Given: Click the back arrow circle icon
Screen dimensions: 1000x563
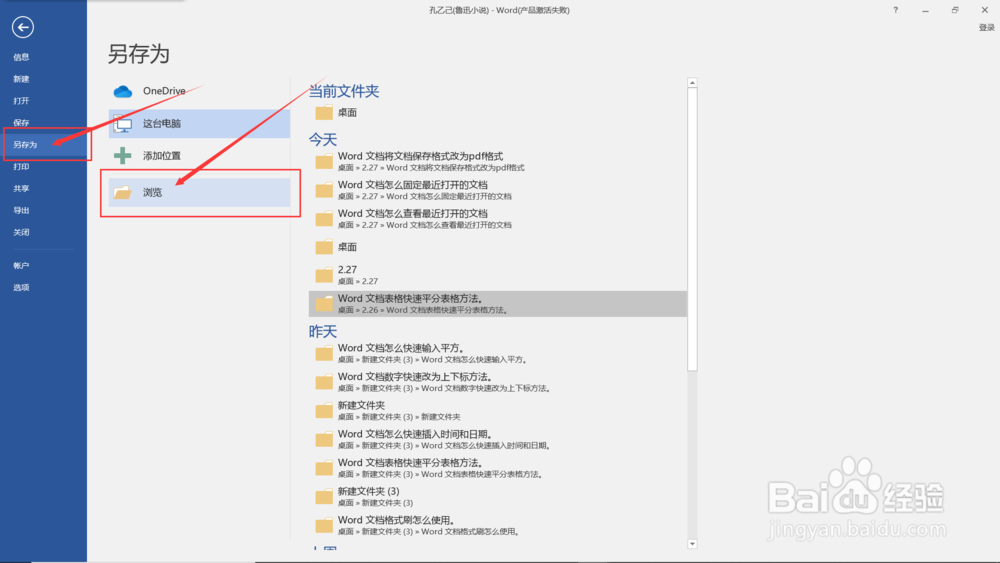Looking at the screenshot, I should 23,27.
